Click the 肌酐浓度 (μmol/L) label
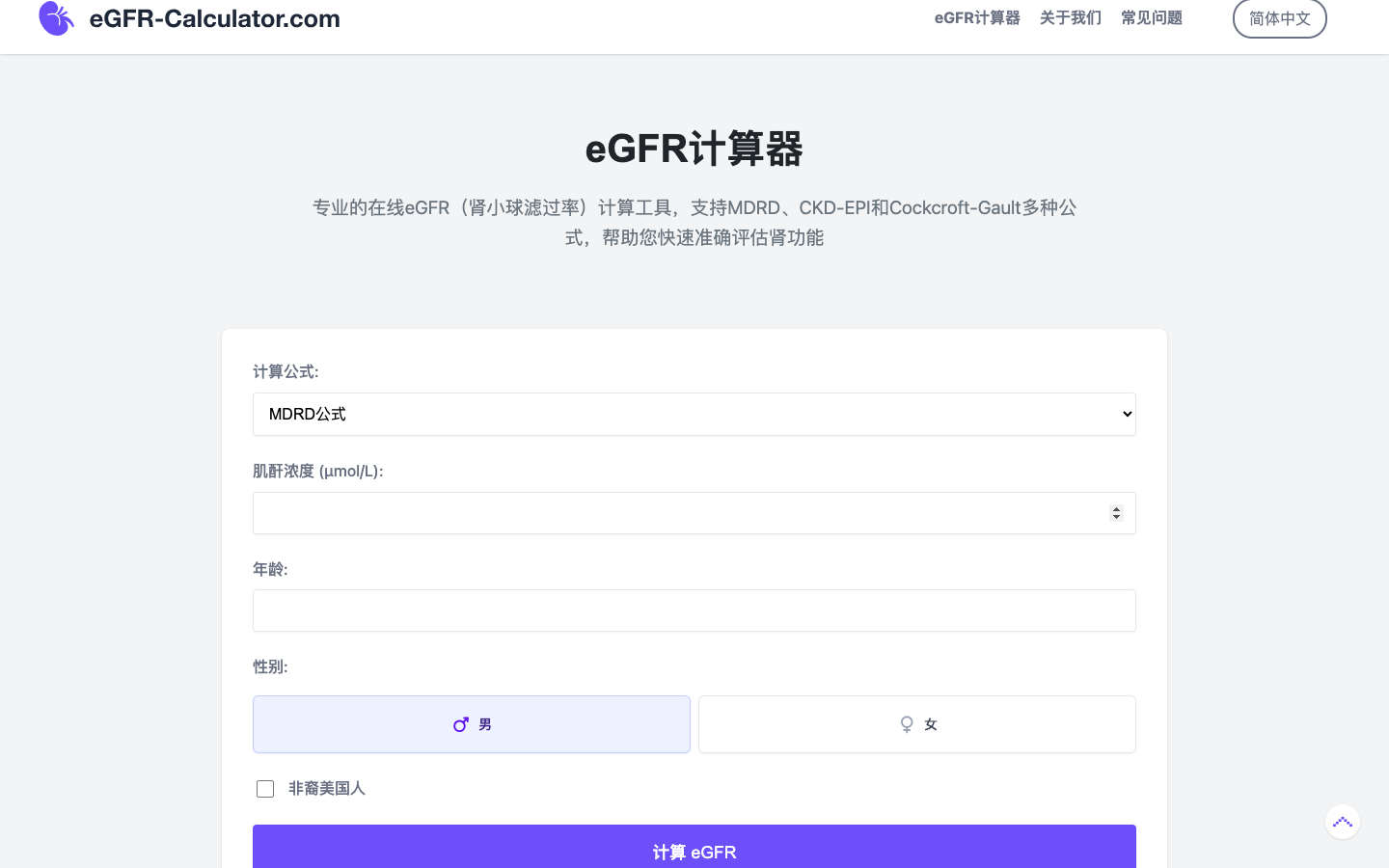This screenshot has width=1389, height=868. pyautogui.click(x=318, y=471)
